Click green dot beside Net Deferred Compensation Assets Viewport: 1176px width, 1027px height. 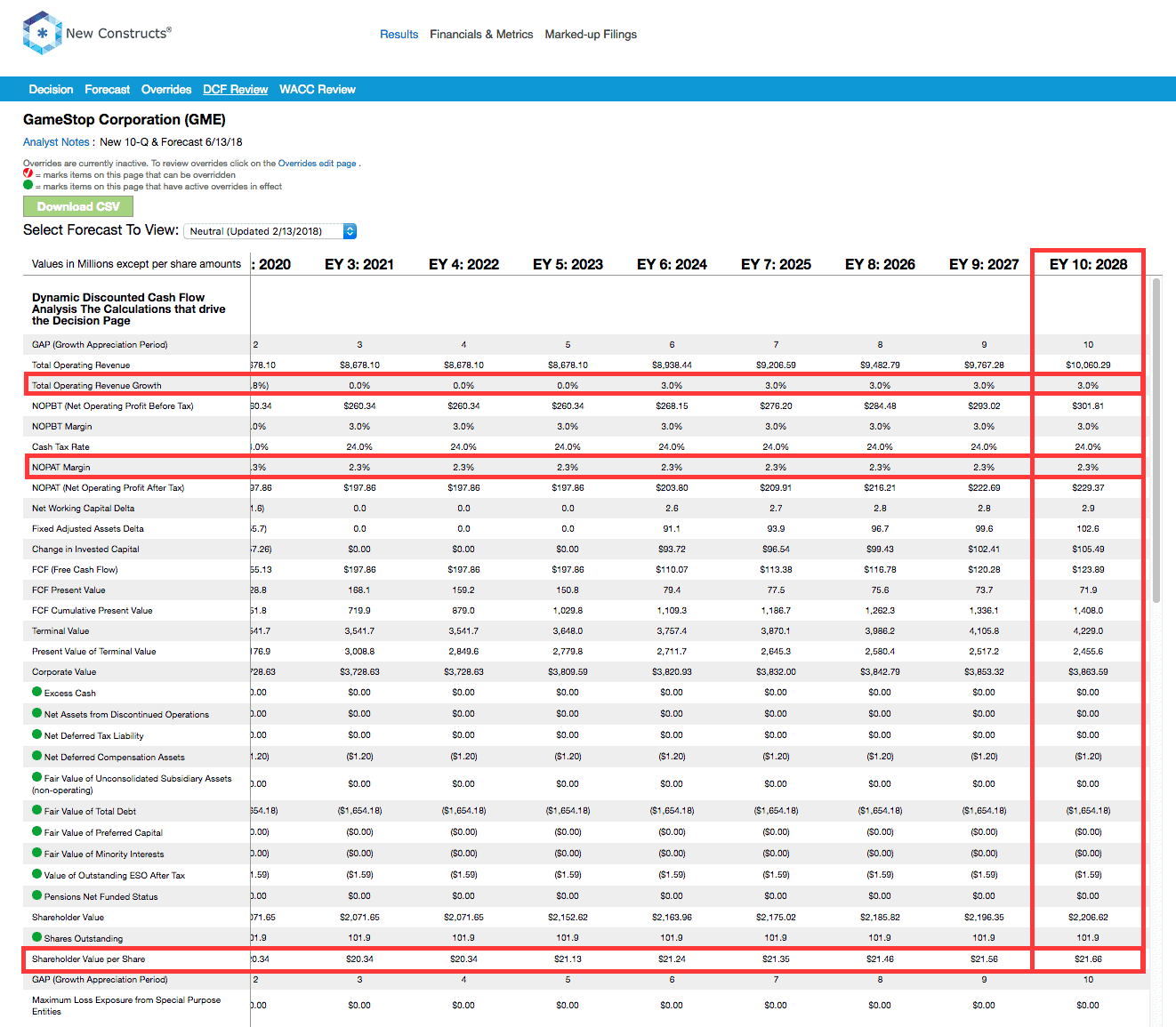37,756
